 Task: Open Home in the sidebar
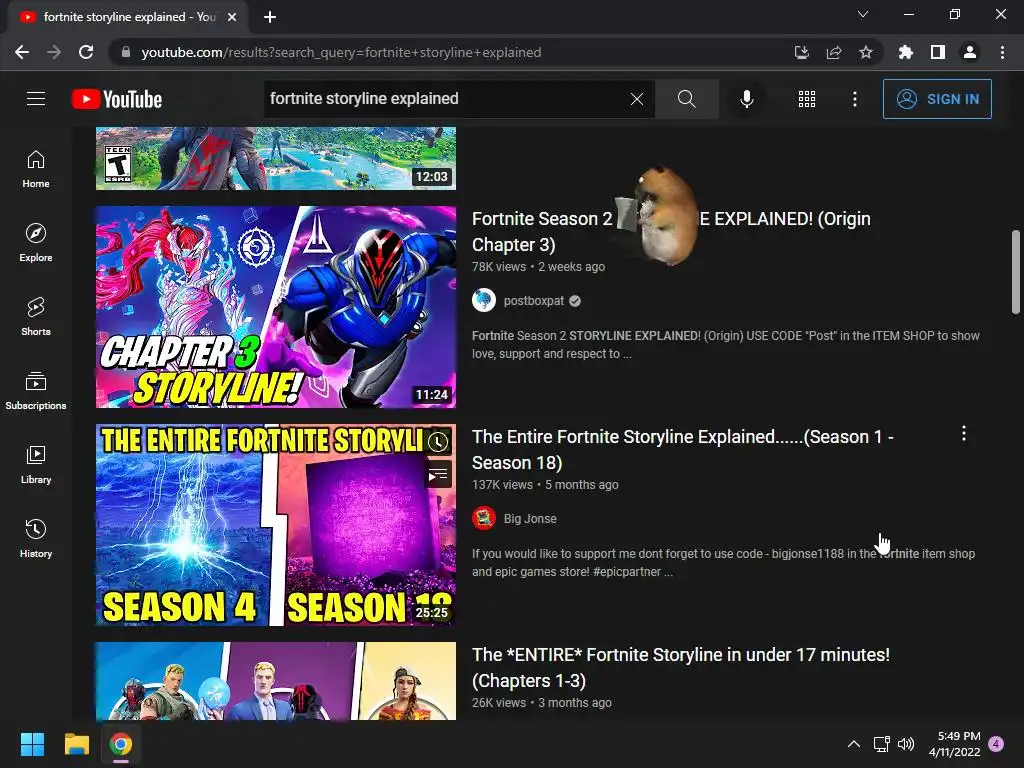coord(36,169)
